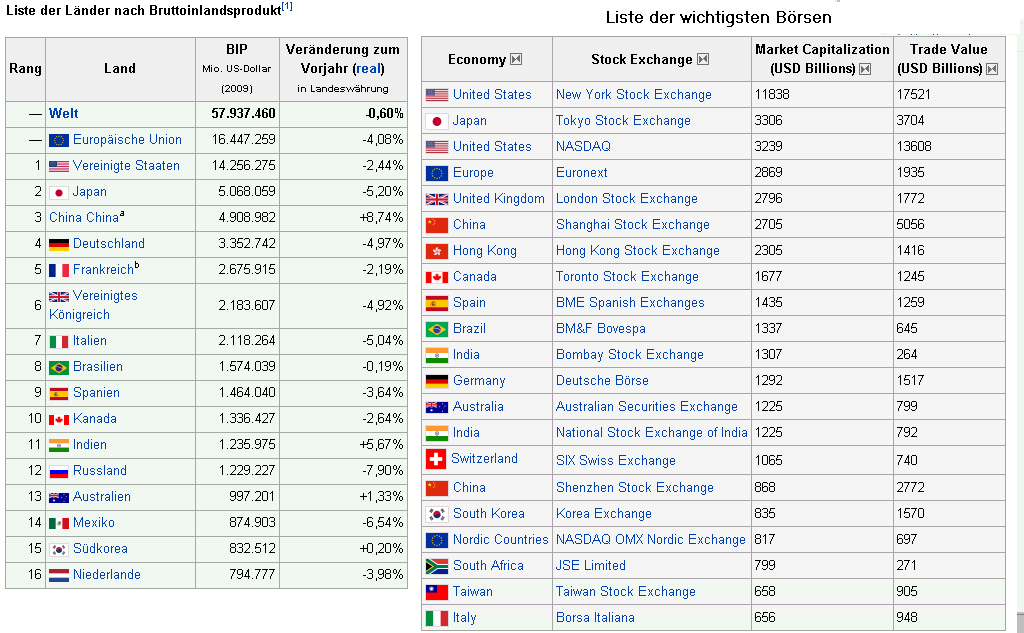This screenshot has width=1024, height=633.
Task: Click flag in Shenzhen Stock Exchange row
Action: point(437,488)
